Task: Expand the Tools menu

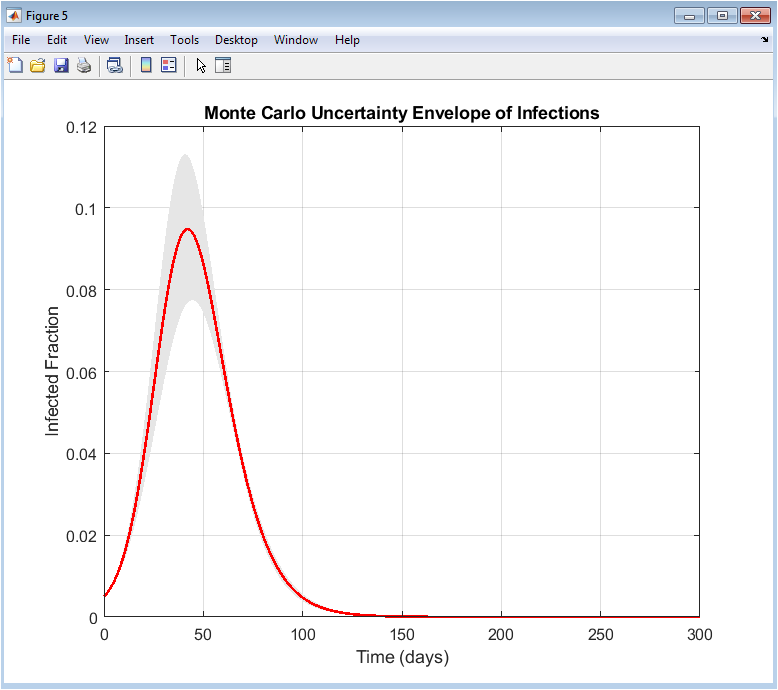Action: click(x=184, y=40)
